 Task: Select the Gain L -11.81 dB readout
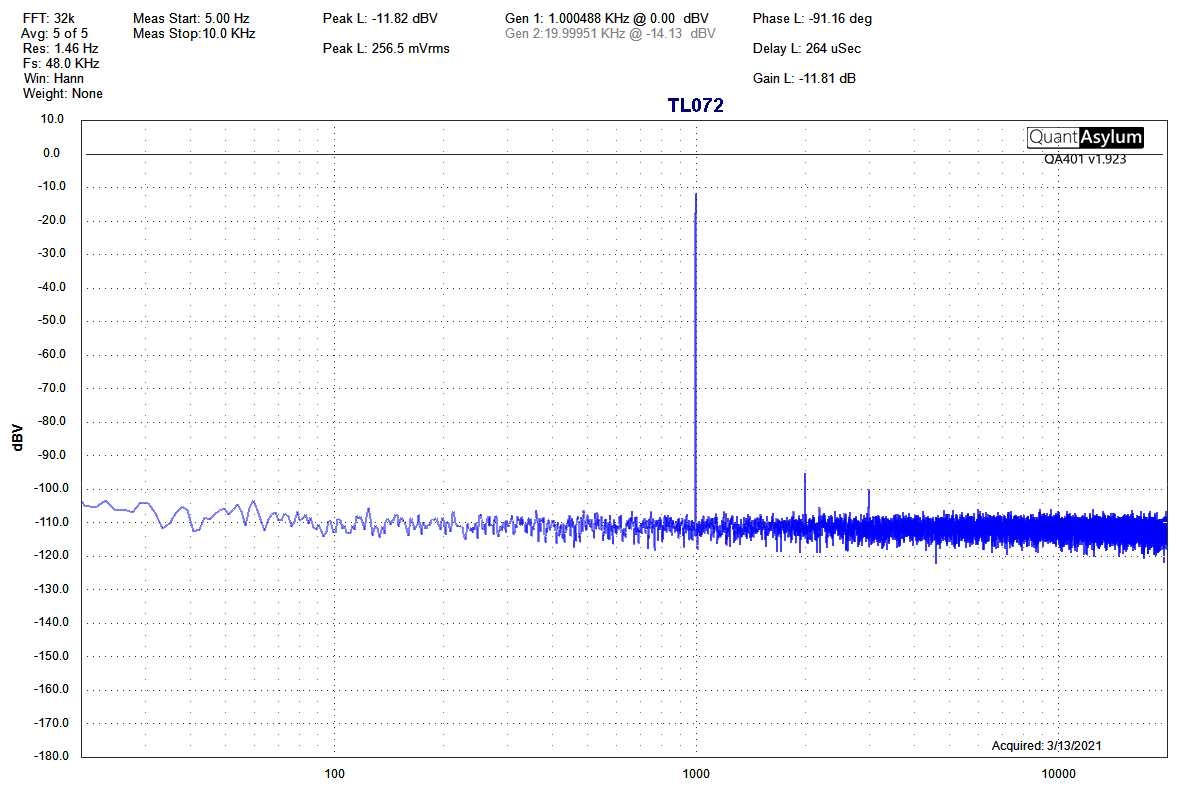pyautogui.click(x=804, y=78)
